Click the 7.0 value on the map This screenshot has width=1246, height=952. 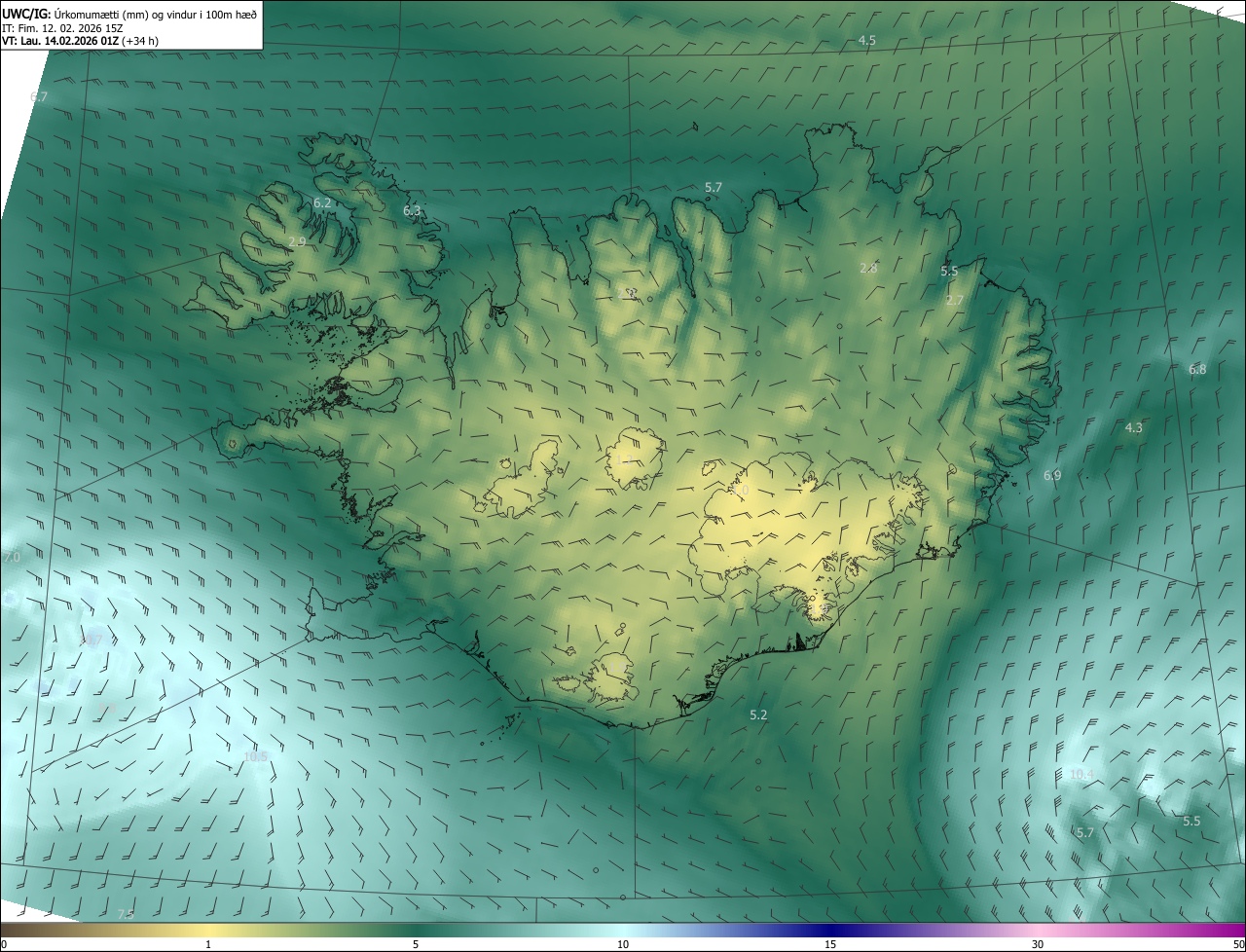tap(12, 558)
